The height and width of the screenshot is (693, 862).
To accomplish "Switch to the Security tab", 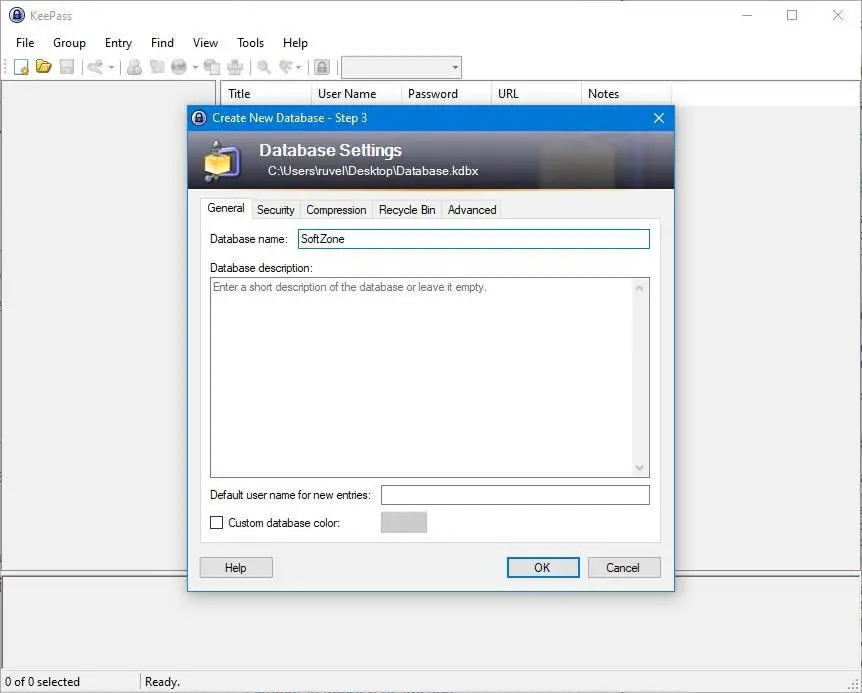I will pos(275,210).
